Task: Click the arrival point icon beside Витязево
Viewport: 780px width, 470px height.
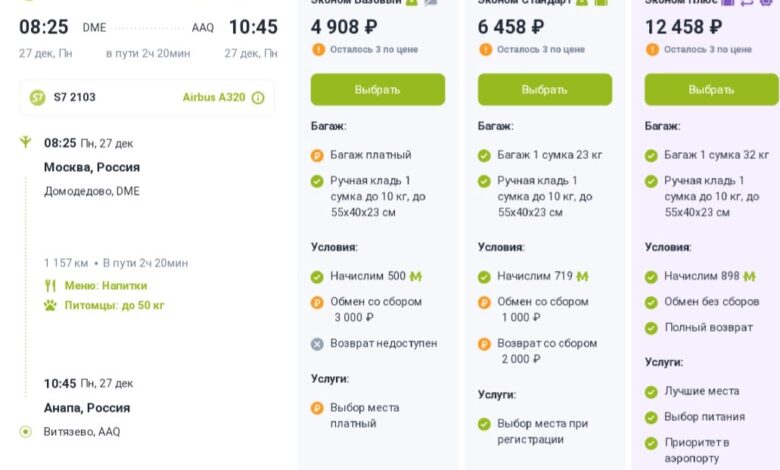Action: [x=25, y=432]
